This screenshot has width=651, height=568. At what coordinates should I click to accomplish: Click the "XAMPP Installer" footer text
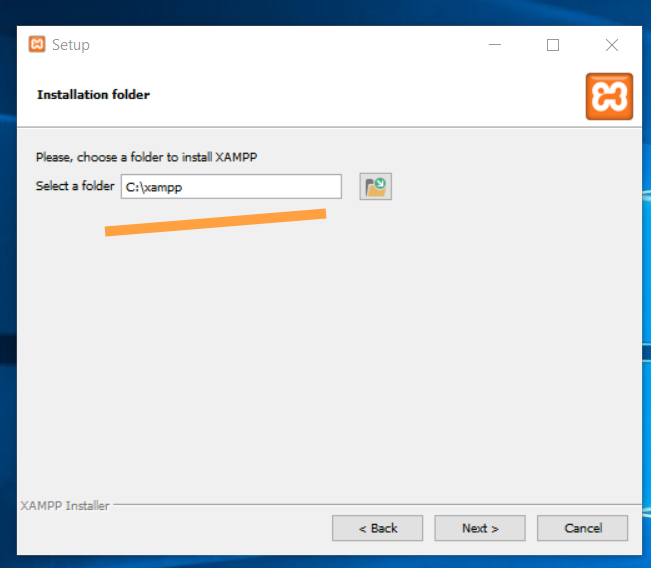coord(65,506)
